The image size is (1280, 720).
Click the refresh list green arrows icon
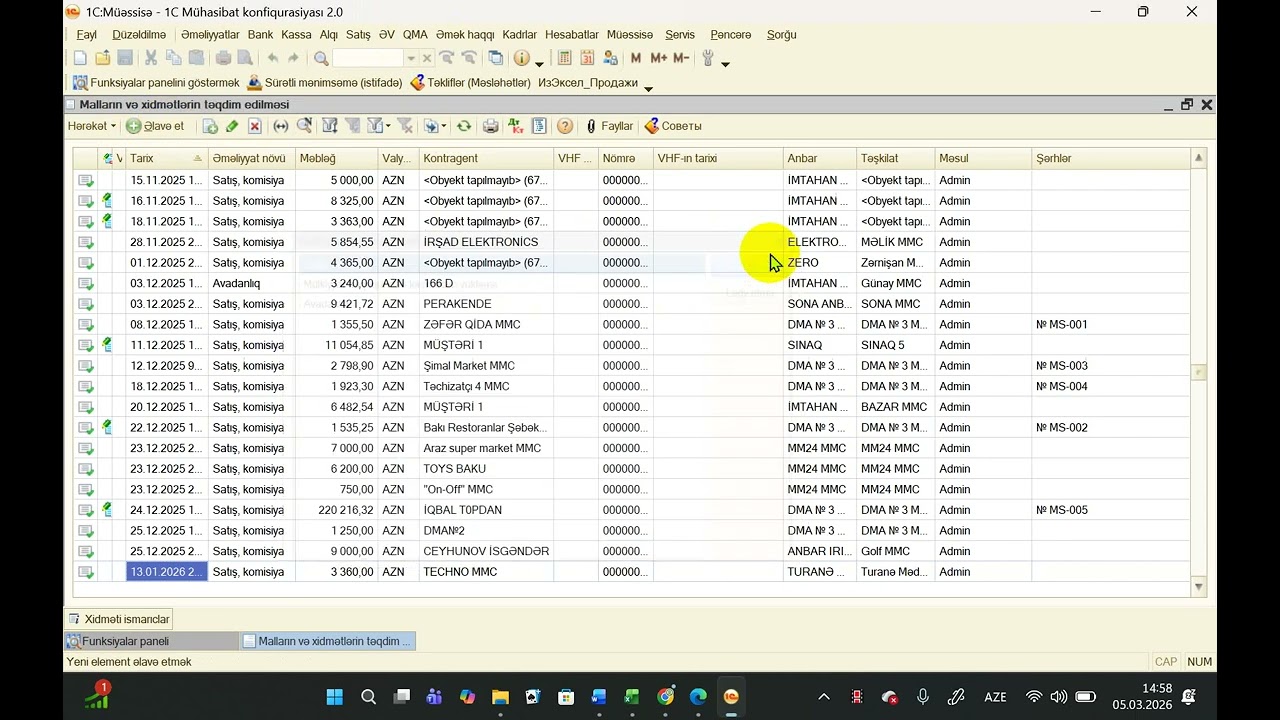coord(464,126)
